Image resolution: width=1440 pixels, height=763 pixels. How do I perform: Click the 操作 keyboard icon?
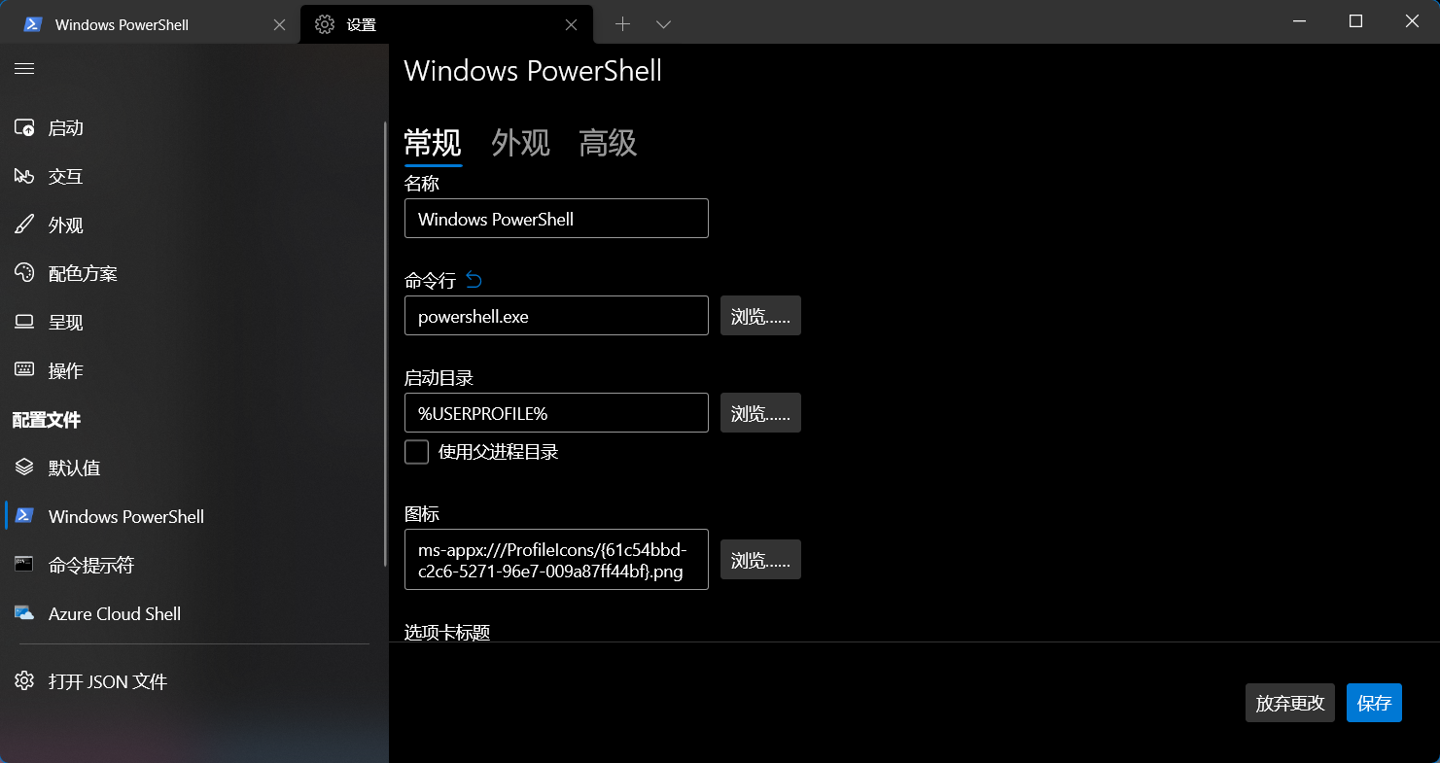point(25,370)
